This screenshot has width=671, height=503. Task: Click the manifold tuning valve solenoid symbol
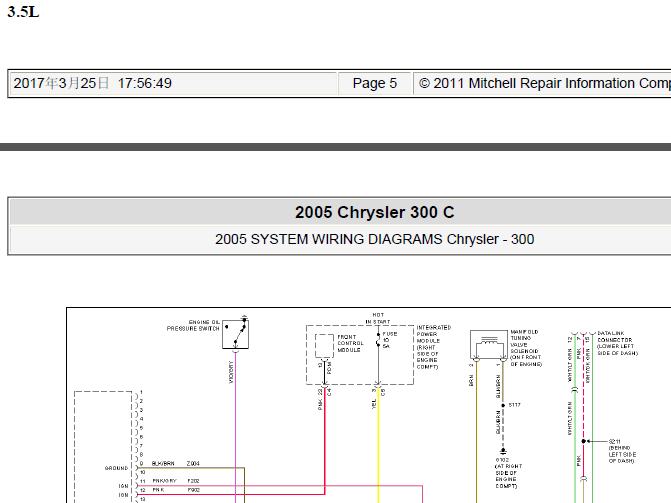click(x=489, y=345)
